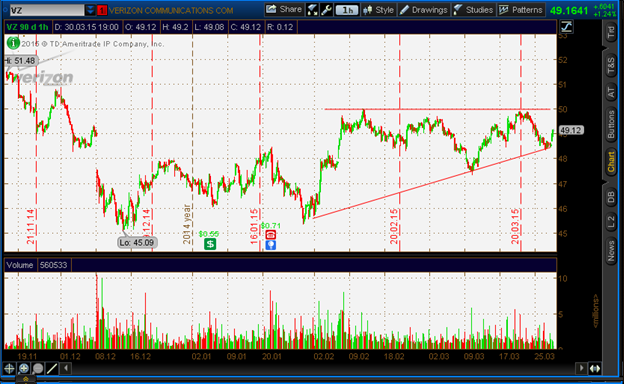This screenshot has width=624, height=386.
Task: Click the 02.02 date axis label
Action: click(x=323, y=356)
